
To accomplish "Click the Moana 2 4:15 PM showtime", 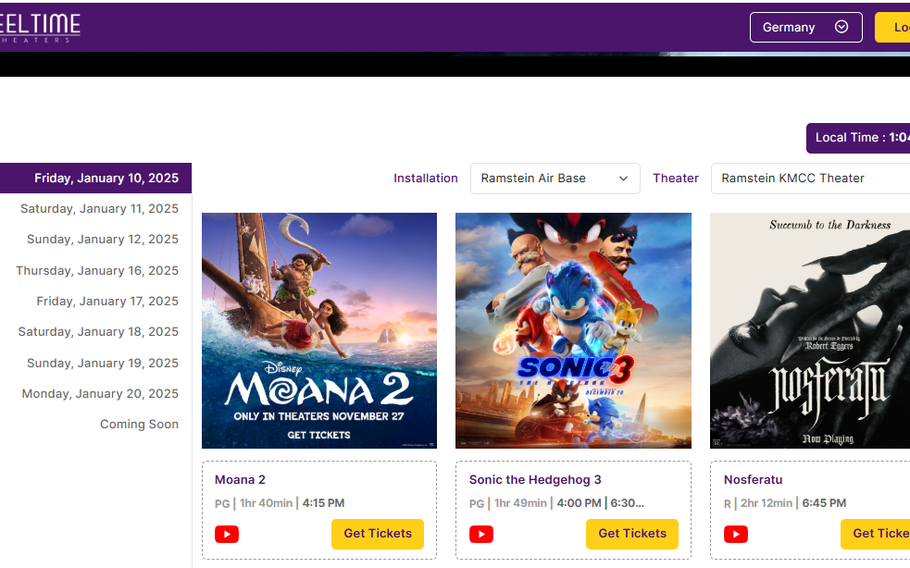I will click(x=323, y=504).
